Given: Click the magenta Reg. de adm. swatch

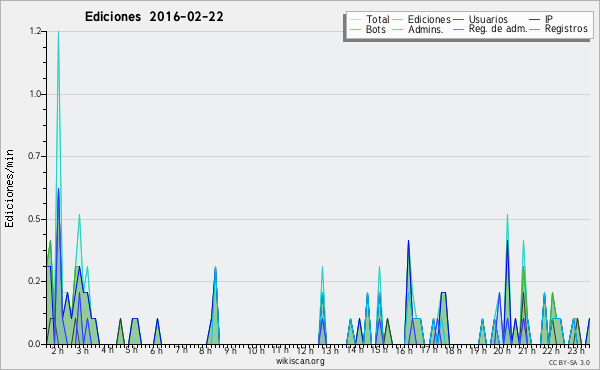Looking at the screenshot, I should point(458,29).
